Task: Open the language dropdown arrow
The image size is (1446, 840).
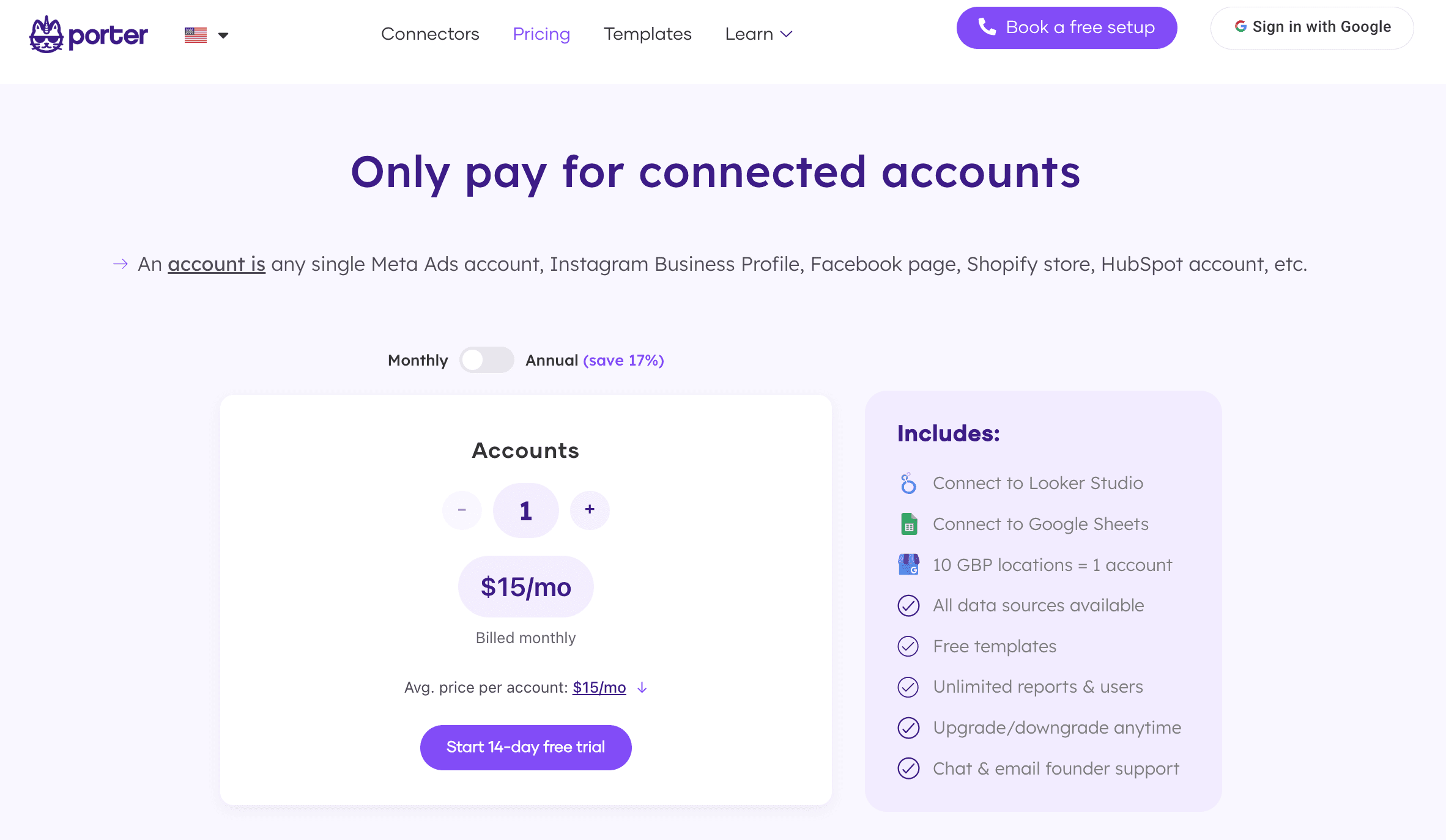Action: tap(223, 35)
